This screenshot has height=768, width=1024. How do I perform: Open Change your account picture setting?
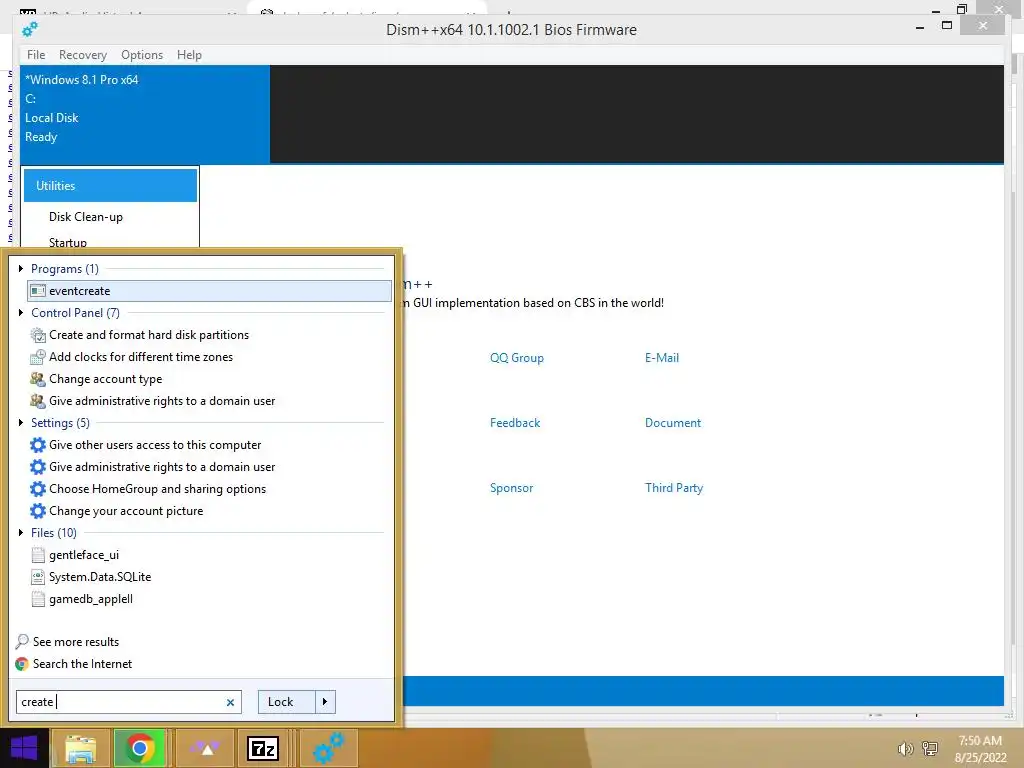(126, 511)
